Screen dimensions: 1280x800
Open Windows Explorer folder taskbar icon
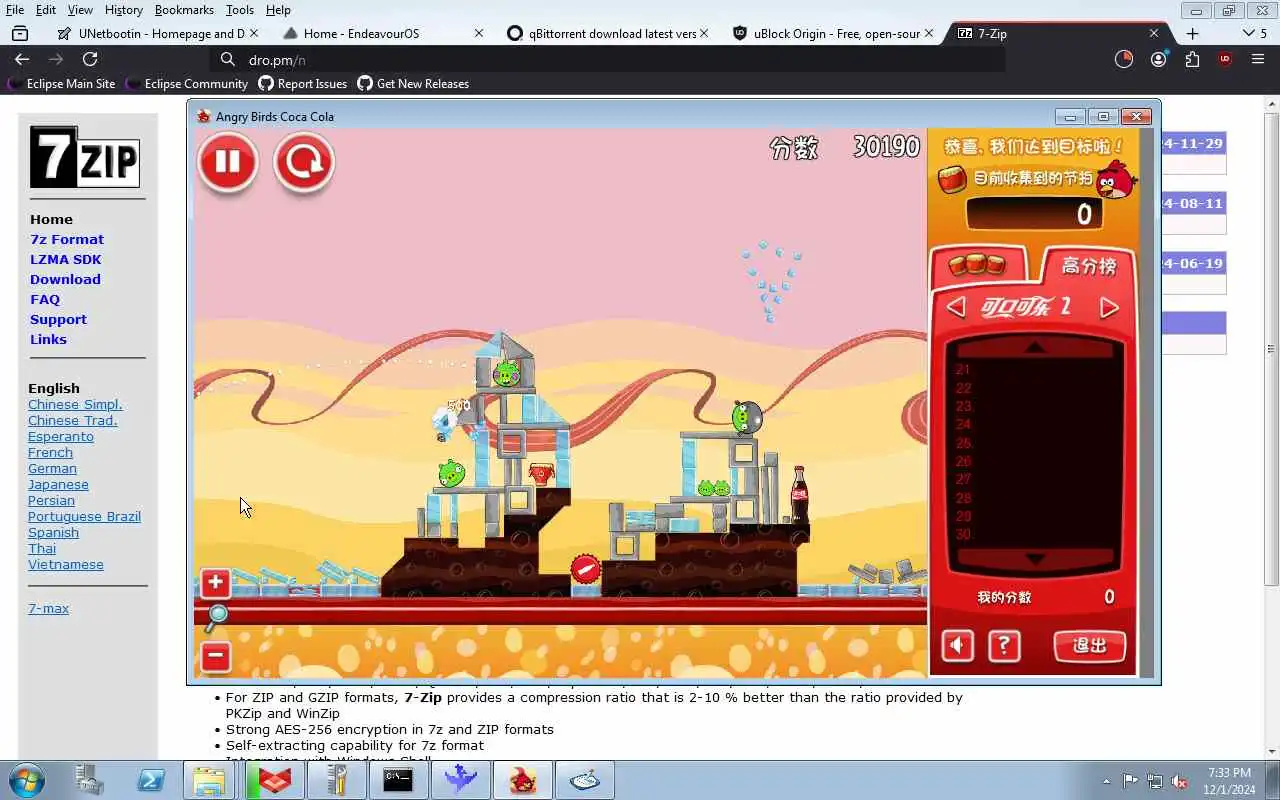tap(209, 780)
